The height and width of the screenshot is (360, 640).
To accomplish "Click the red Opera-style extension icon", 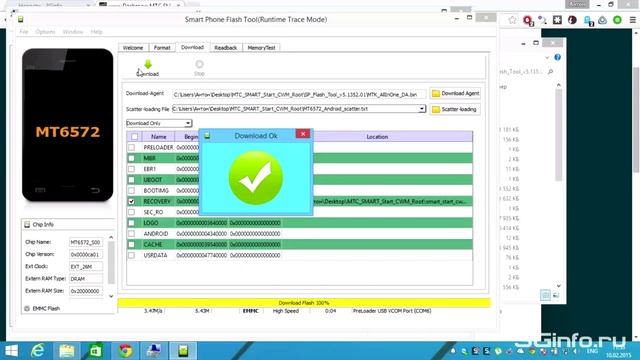I will [527, 20].
